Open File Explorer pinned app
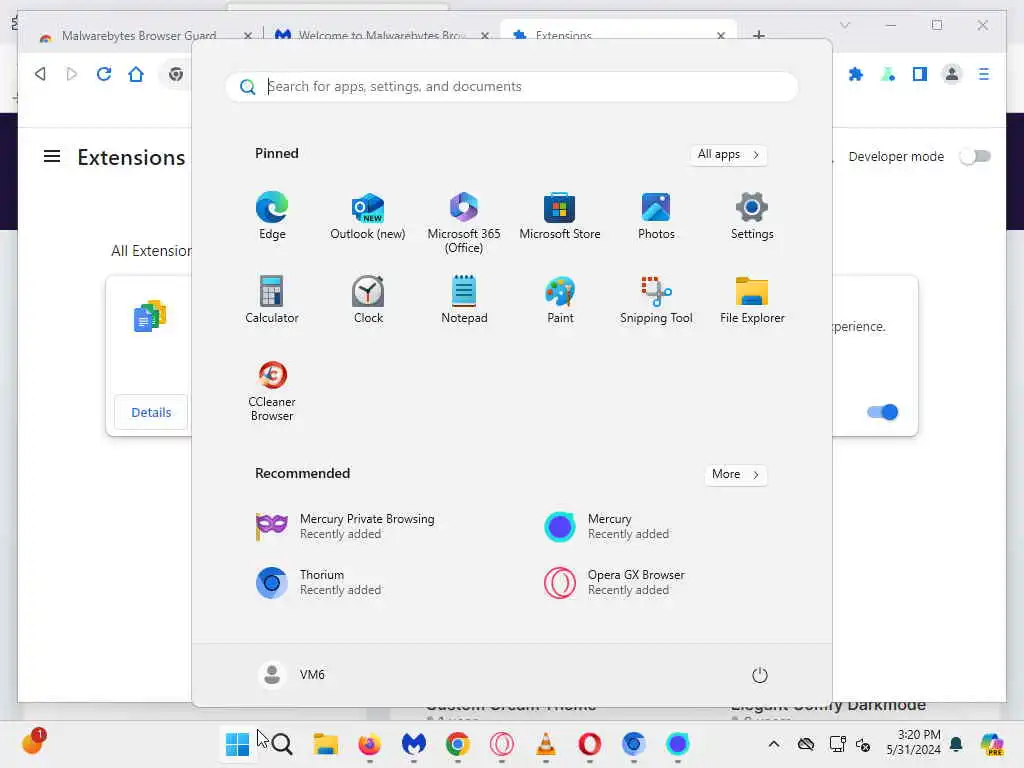This screenshot has width=1024, height=768. click(752, 300)
